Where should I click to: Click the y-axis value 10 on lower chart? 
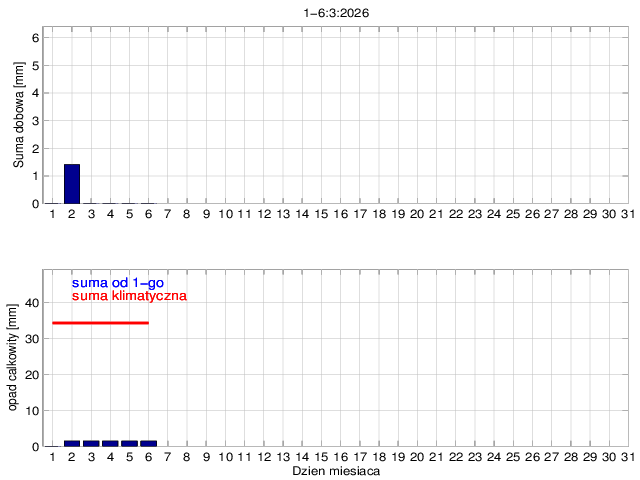tap(31, 411)
